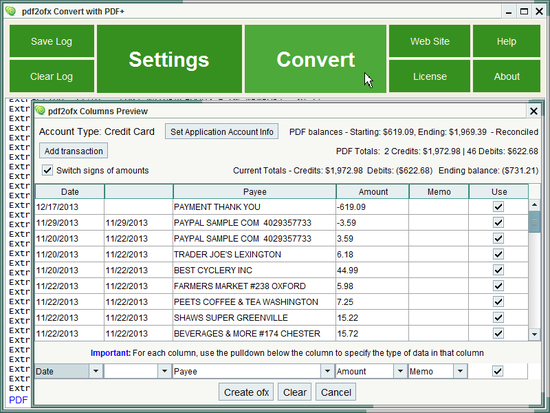Click the leaf icon in Columns Preview title
The image size is (550, 413).
click(x=40, y=111)
